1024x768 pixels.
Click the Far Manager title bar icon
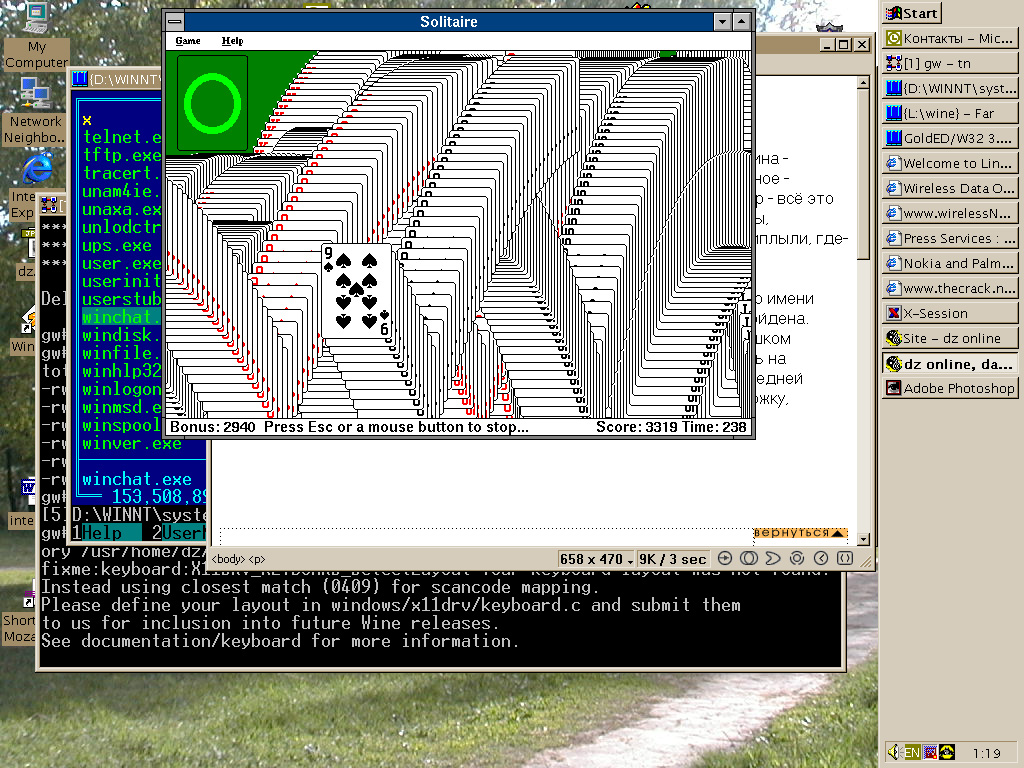80,79
